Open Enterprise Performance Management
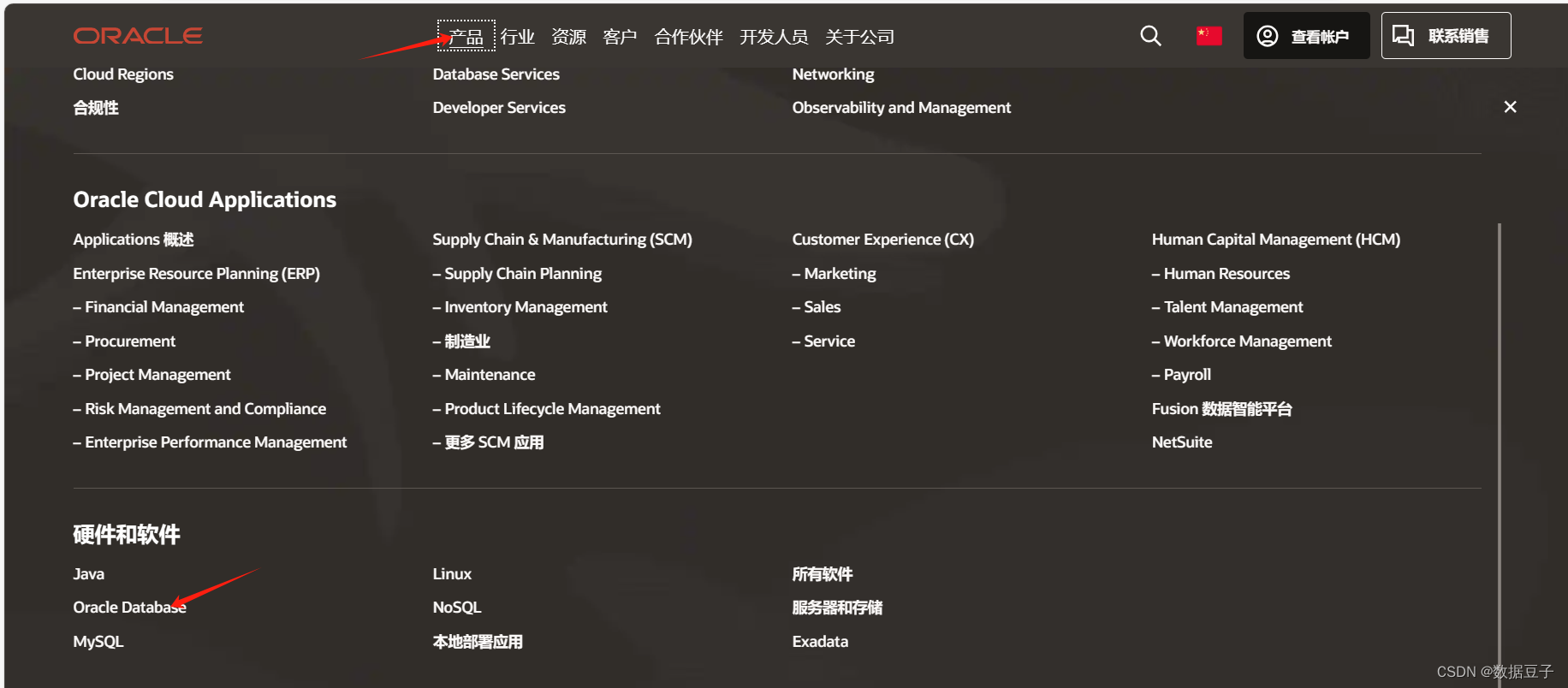The height and width of the screenshot is (688, 1568). [x=210, y=442]
